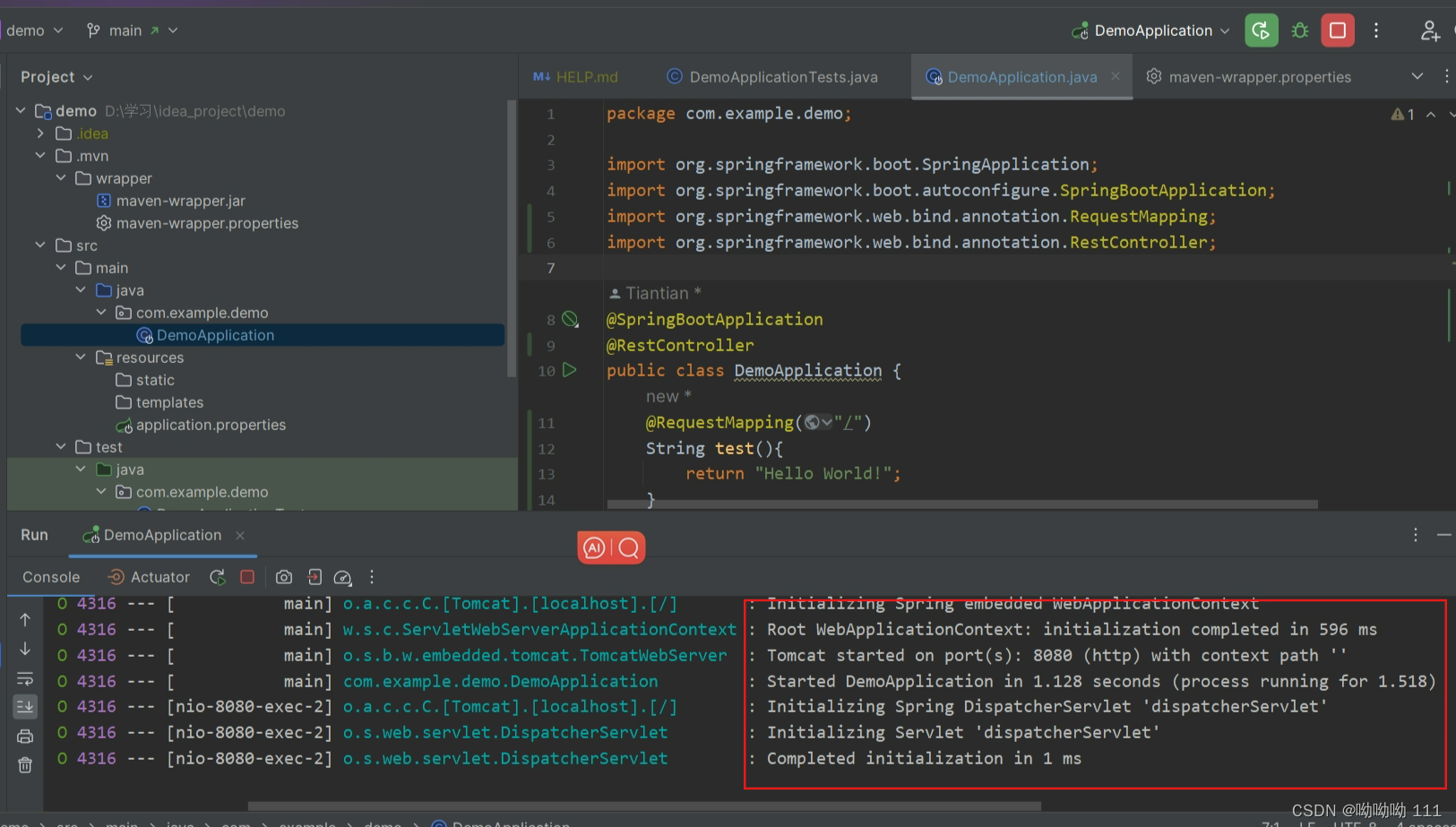1456x827 pixels.
Task: Click the editor horizontal scrollbar
Action: click(x=962, y=504)
